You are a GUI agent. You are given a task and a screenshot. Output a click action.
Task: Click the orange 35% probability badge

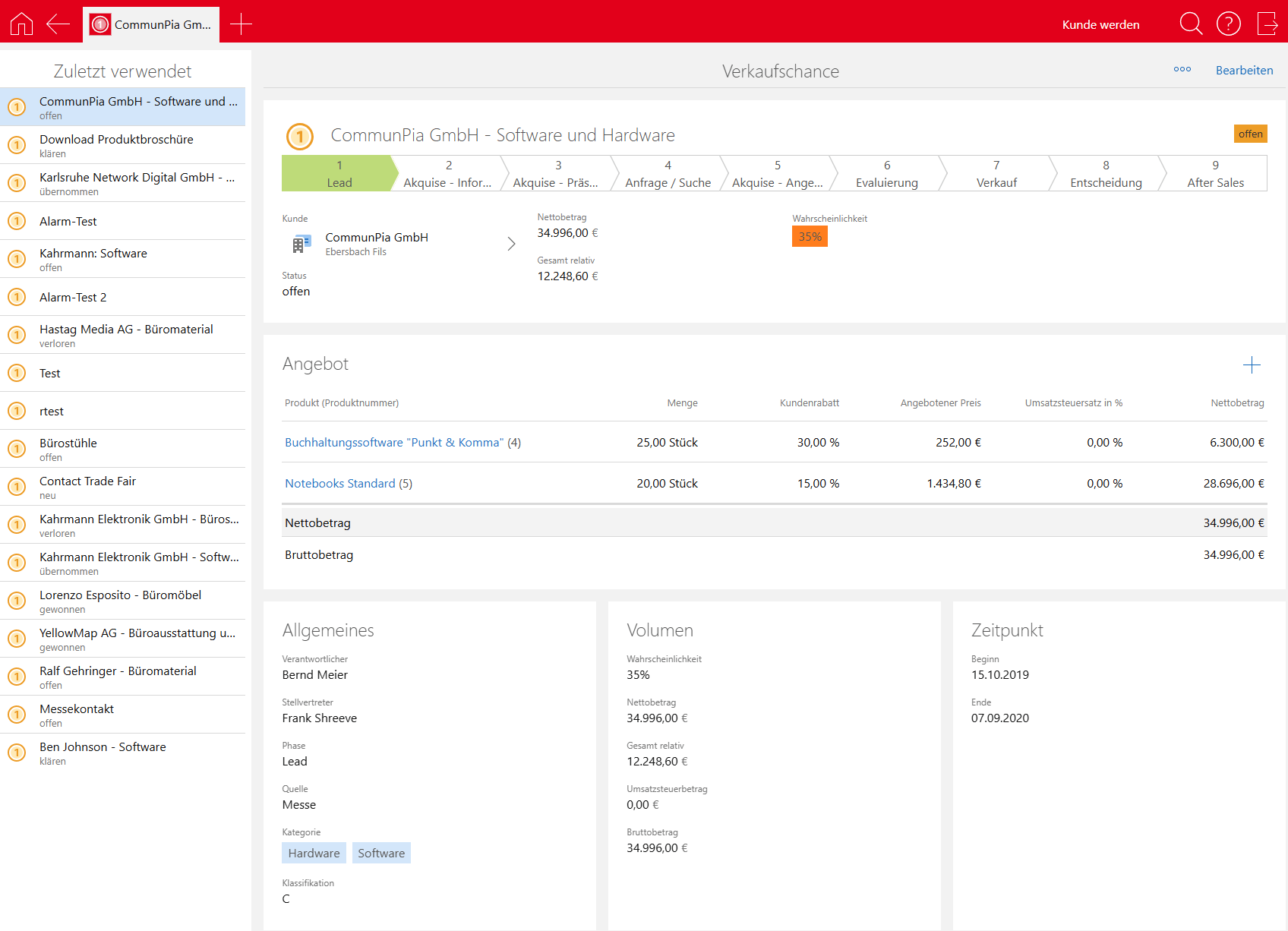click(x=810, y=237)
